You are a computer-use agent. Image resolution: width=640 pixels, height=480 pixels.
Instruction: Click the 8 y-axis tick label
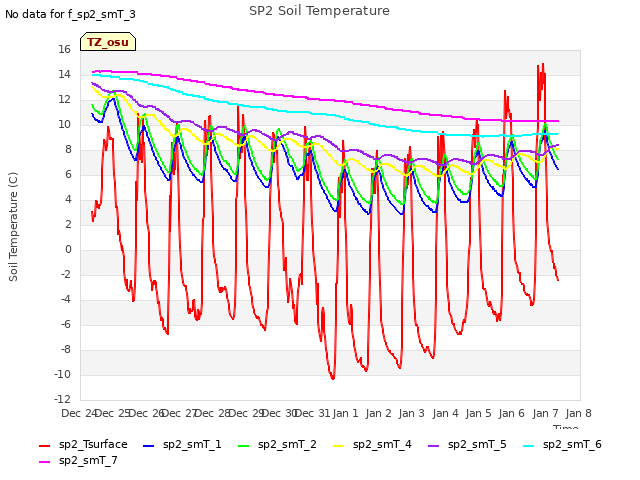(68, 149)
